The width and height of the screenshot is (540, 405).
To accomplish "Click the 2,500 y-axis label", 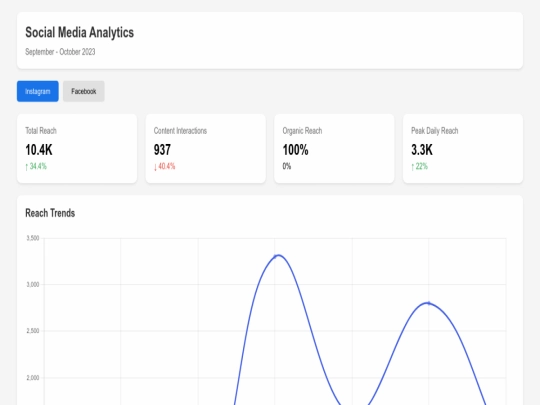I will [33, 331].
